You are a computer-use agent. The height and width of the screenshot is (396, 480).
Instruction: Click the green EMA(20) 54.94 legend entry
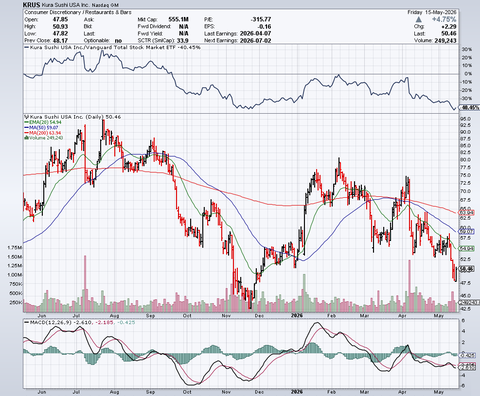(x=43, y=122)
